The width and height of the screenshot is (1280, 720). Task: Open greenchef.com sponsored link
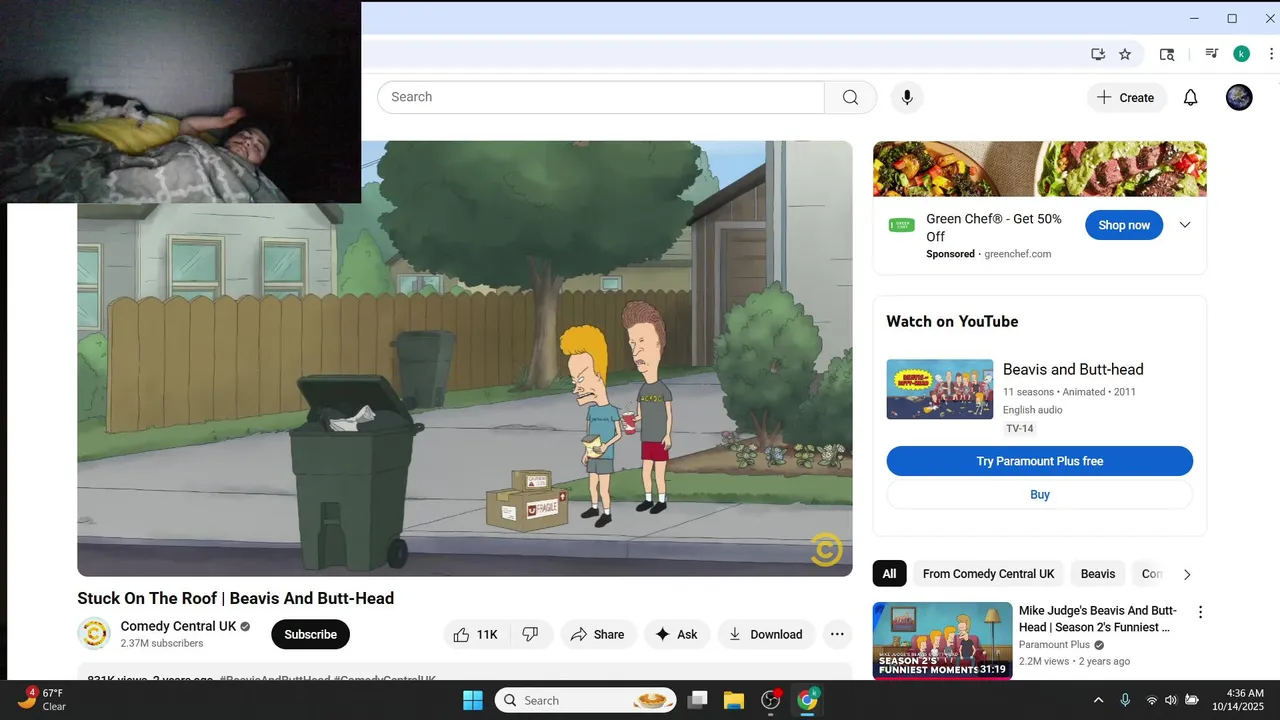click(1018, 254)
